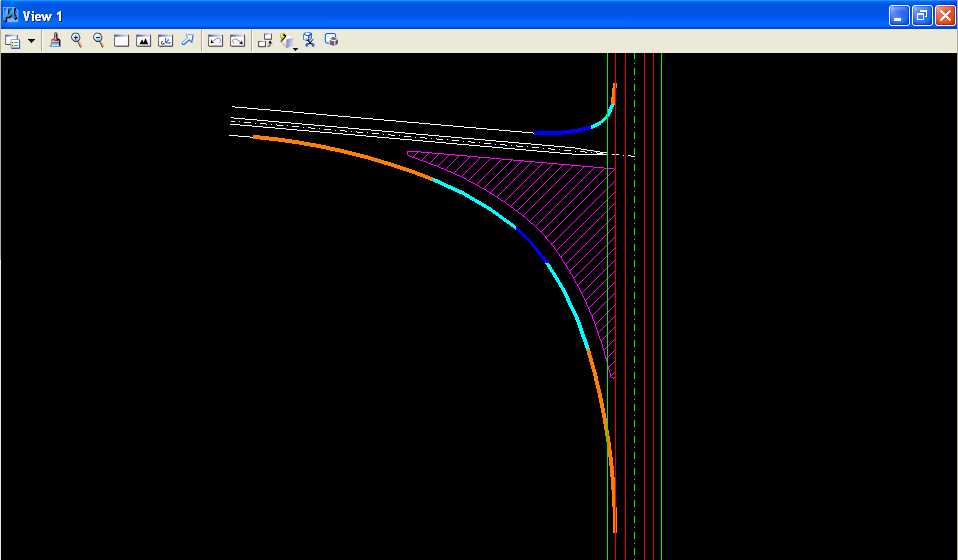Expand the View Attributes dropdown arrow
The height and width of the screenshot is (560, 958).
tap(31, 41)
